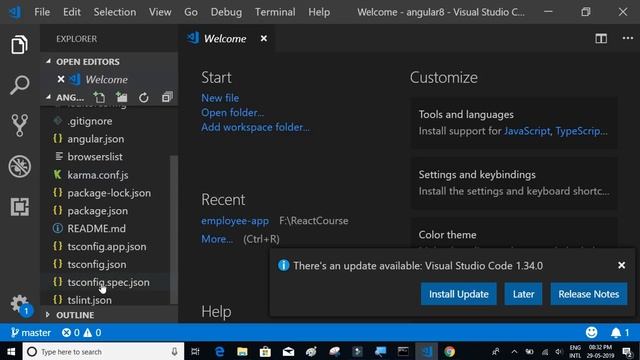Image resolution: width=640 pixels, height=360 pixels.
Task: Open the Settings and keybindings card
Action: coord(514,183)
